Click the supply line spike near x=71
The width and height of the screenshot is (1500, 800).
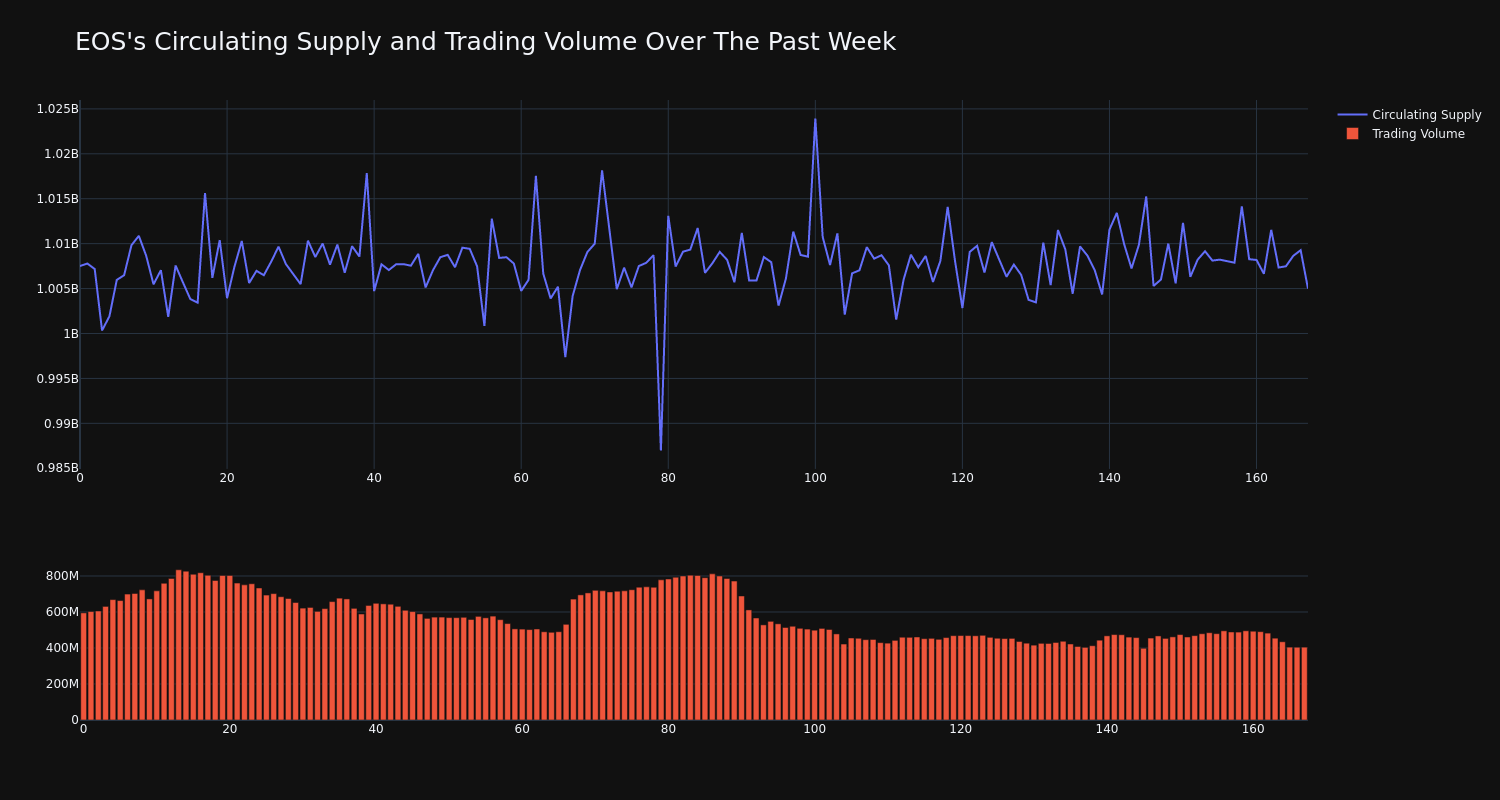coord(602,171)
